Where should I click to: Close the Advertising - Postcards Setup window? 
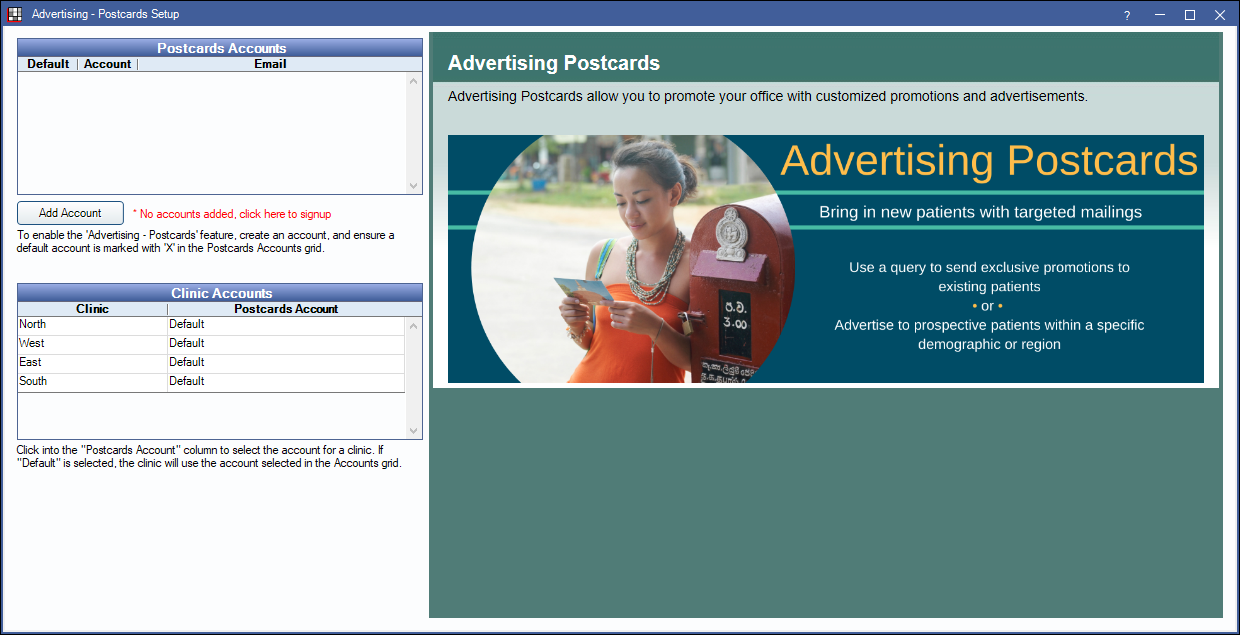pyautogui.click(x=1220, y=15)
